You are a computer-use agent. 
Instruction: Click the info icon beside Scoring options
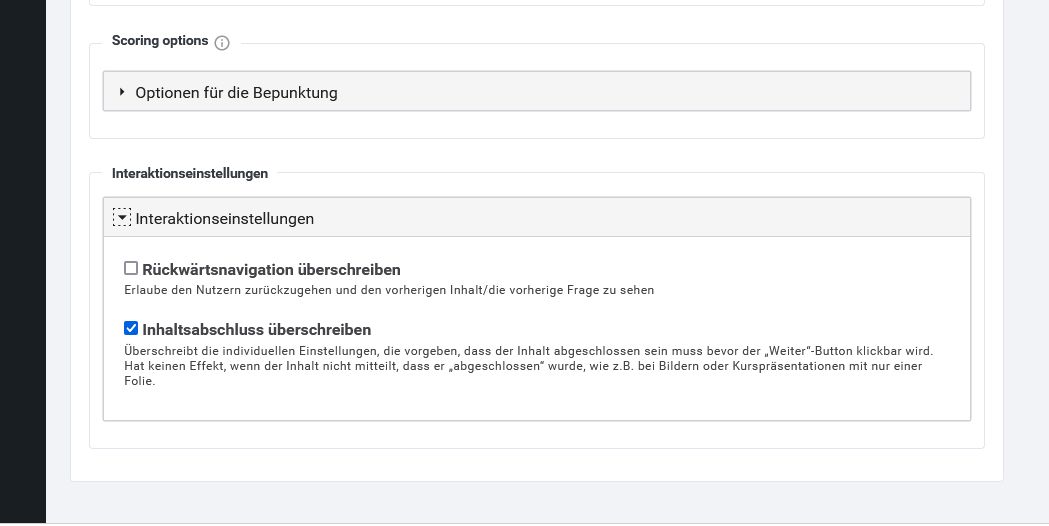click(x=221, y=43)
